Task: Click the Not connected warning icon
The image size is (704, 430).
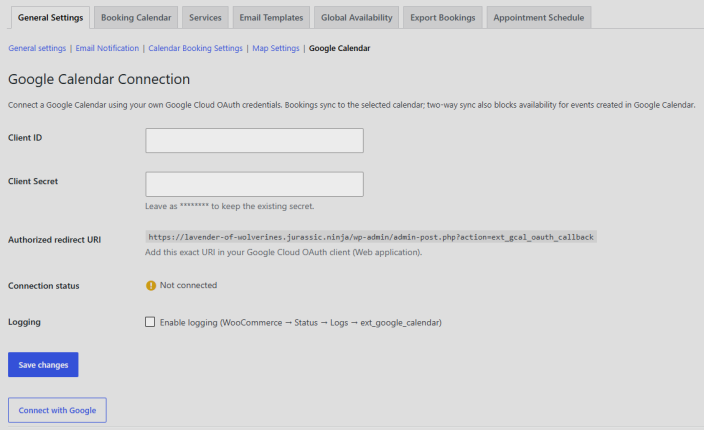Action: tap(151, 285)
